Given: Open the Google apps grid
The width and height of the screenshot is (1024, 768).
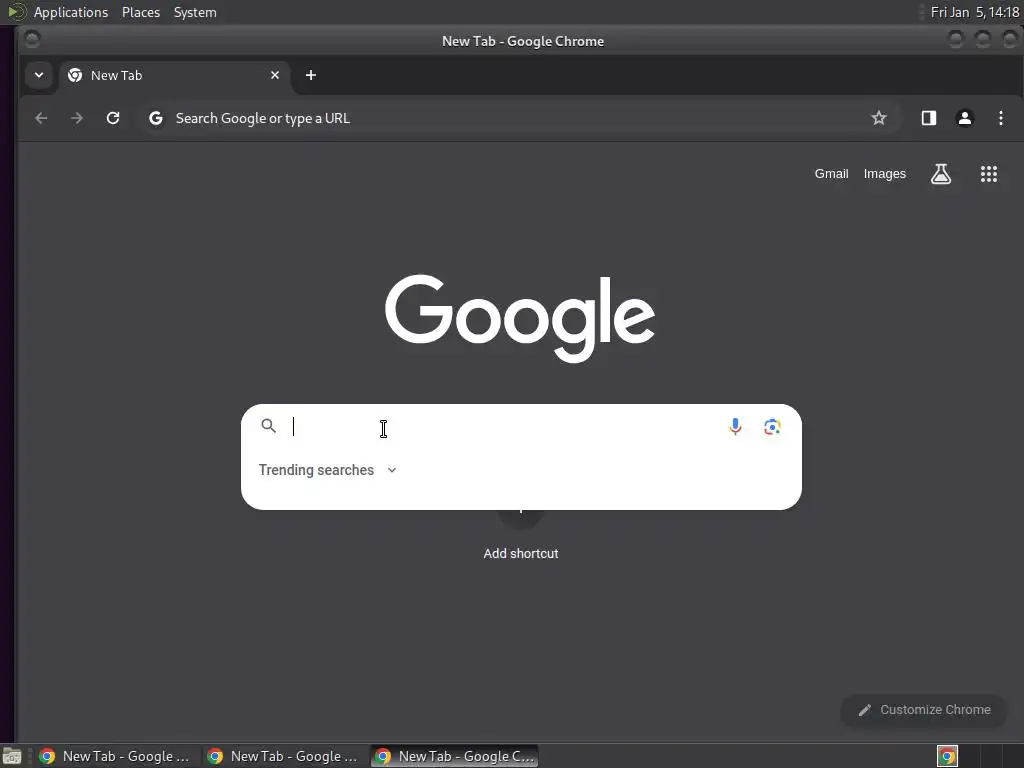Looking at the screenshot, I should click(989, 174).
